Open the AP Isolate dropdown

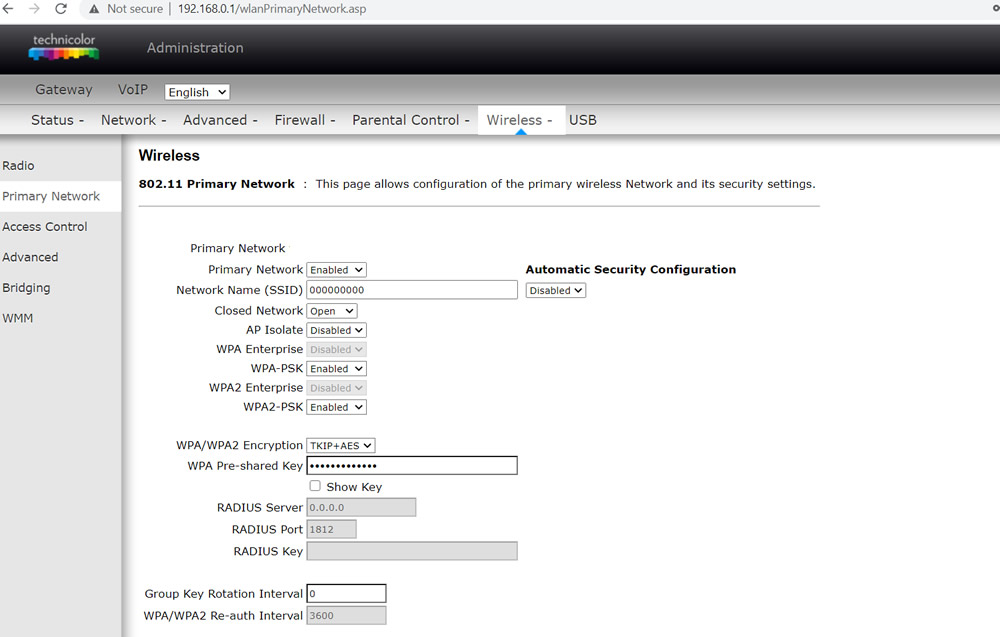[x=337, y=330]
